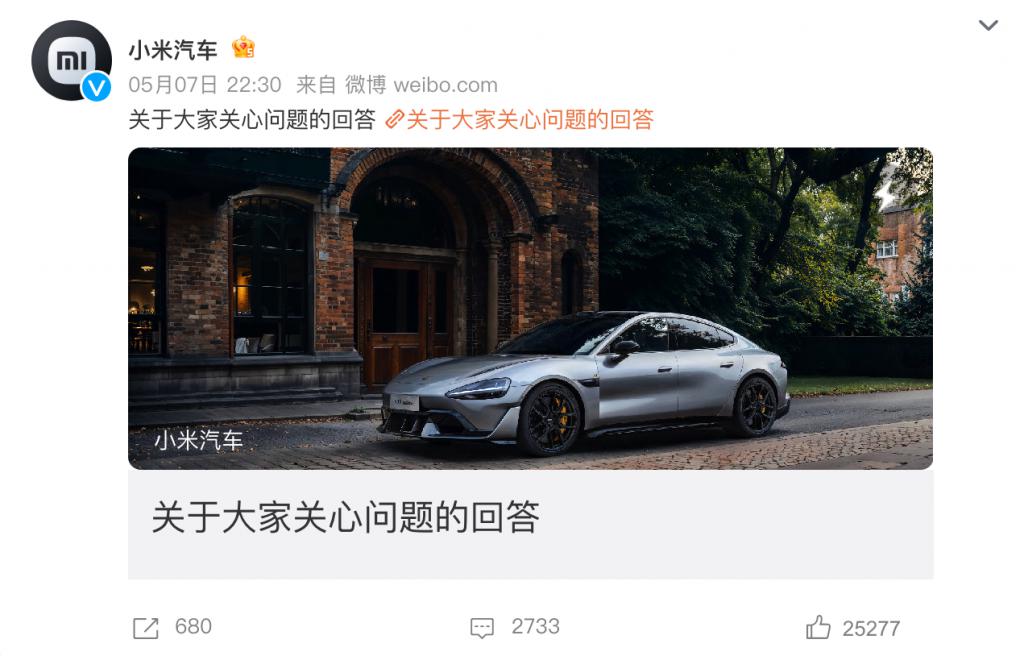Click the gold crown membership badge

click(x=243, y=47)
